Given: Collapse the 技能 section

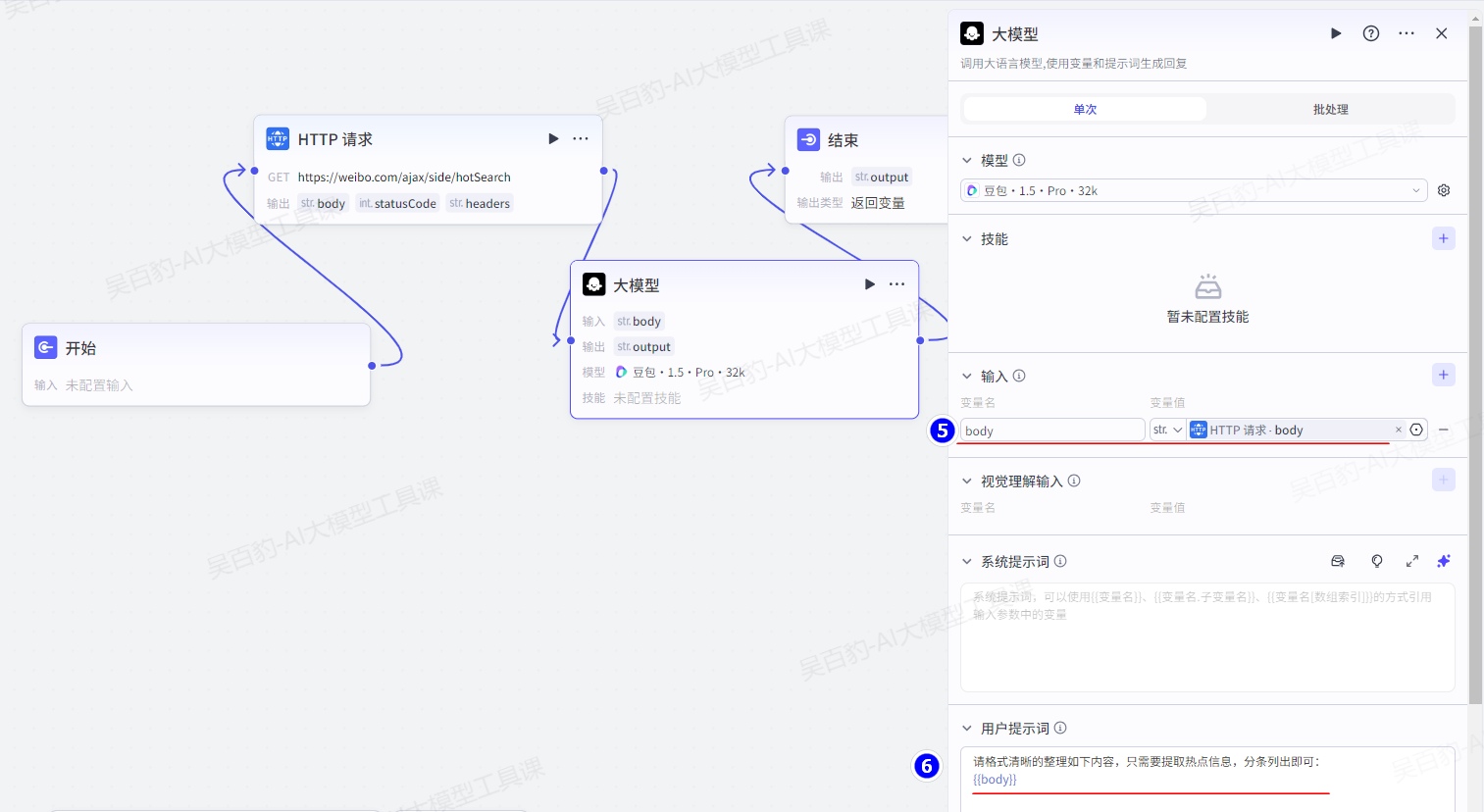Looking at the screenshot, I should click(967, 239).
